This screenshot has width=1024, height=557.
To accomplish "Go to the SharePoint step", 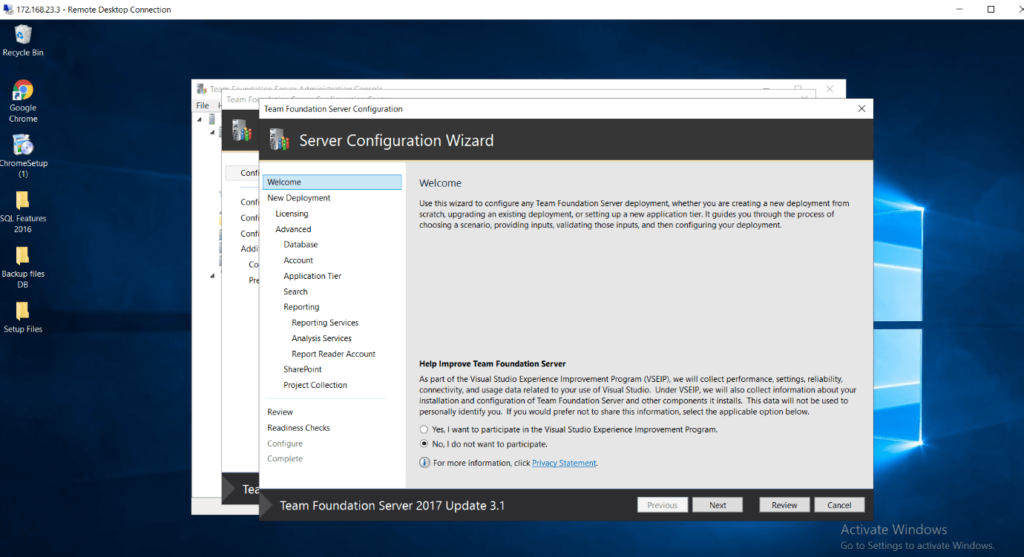I will [302, 369].
